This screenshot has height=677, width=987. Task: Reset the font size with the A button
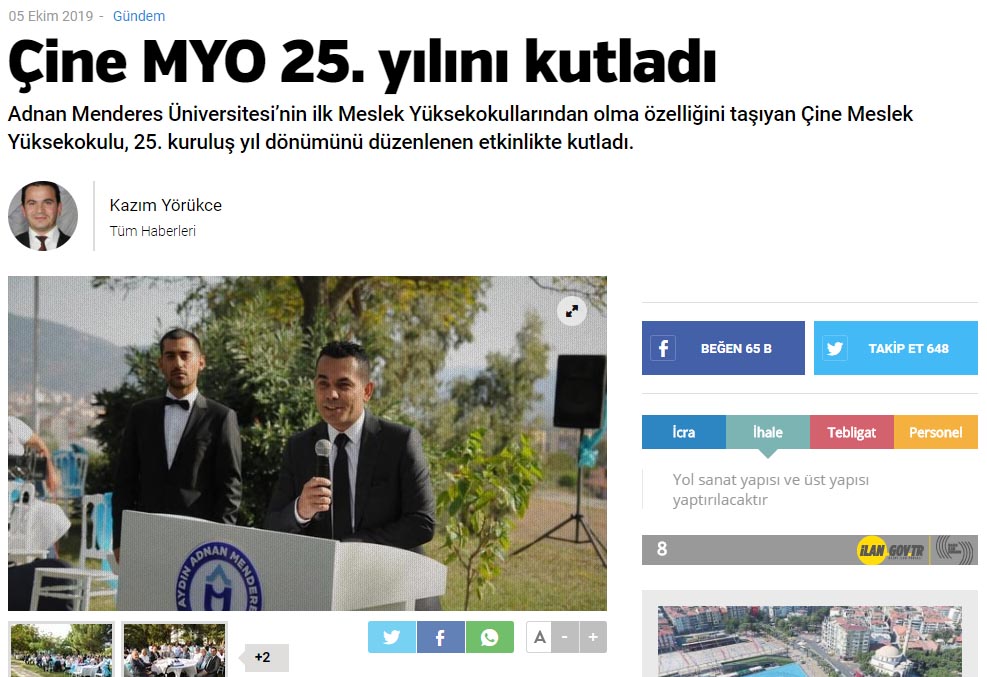(539, 637)
